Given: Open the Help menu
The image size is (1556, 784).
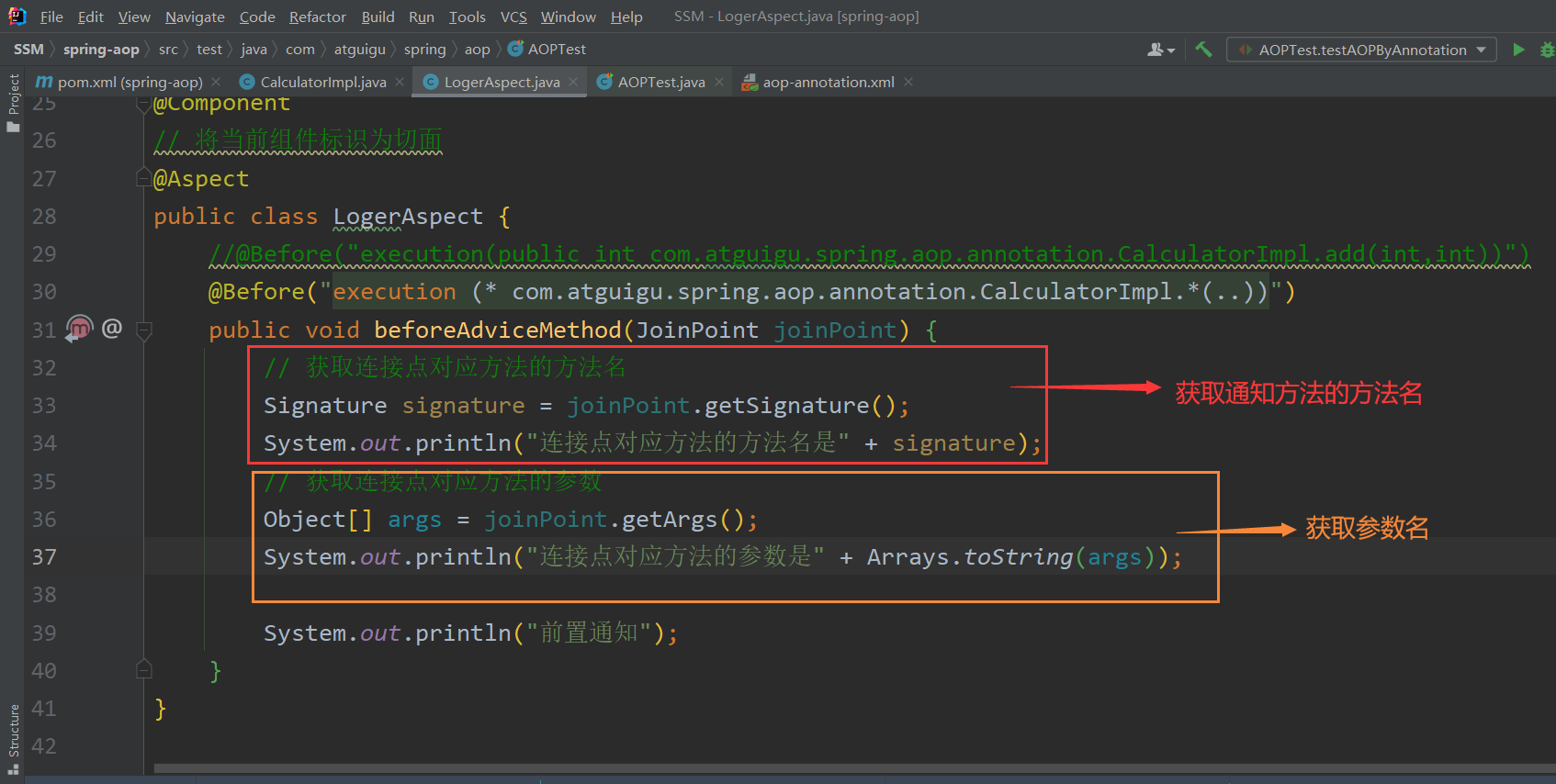Looking at the screenshot, I should [626, 17].
